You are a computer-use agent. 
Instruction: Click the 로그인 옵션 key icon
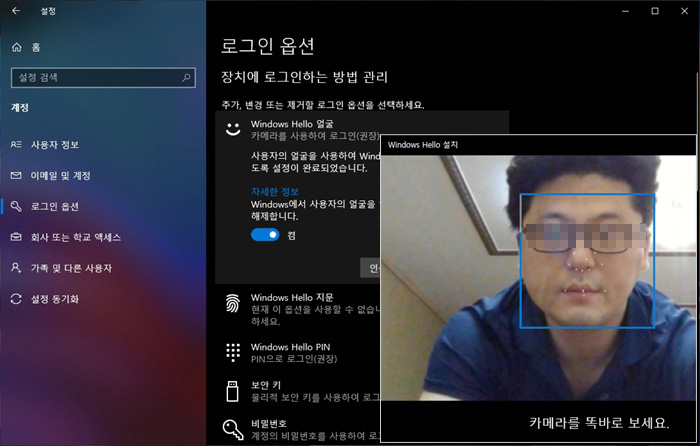point(16,206)
